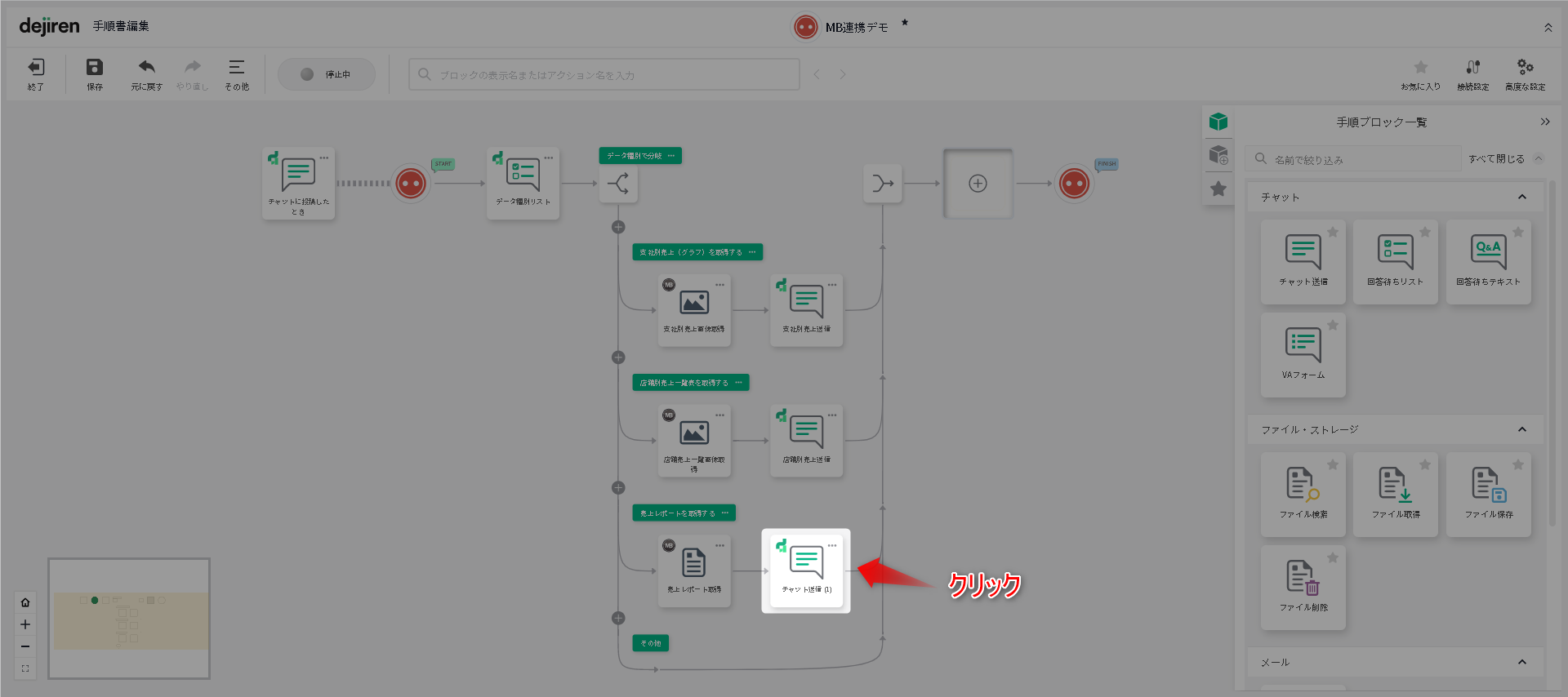This screenshot has height=697, width=1568.
Task: Open options of 売上レポートを取得する label
Action: pos(725,513)
